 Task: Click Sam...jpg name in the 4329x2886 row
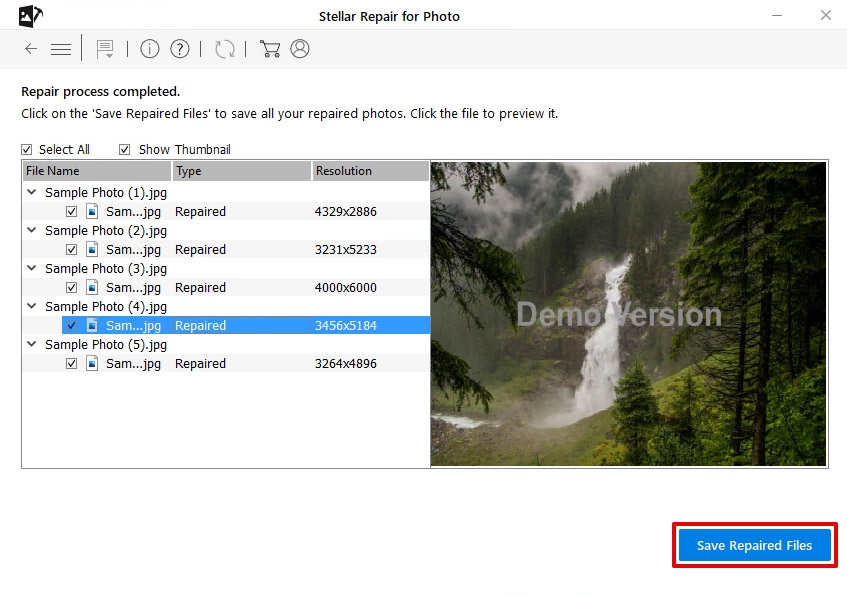133,212
